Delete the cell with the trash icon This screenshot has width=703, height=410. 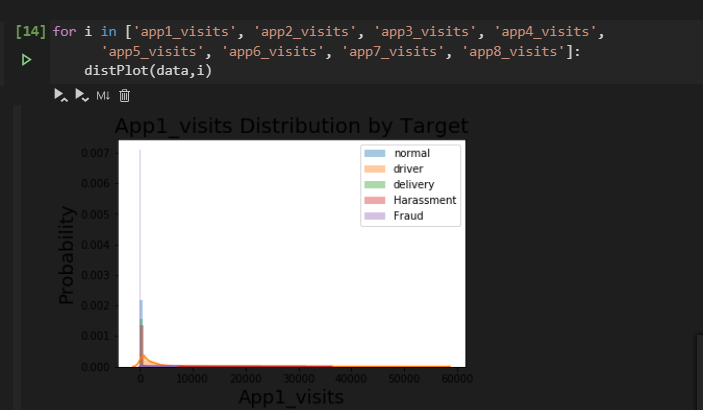pyautogui.click(x=125, y=96)
